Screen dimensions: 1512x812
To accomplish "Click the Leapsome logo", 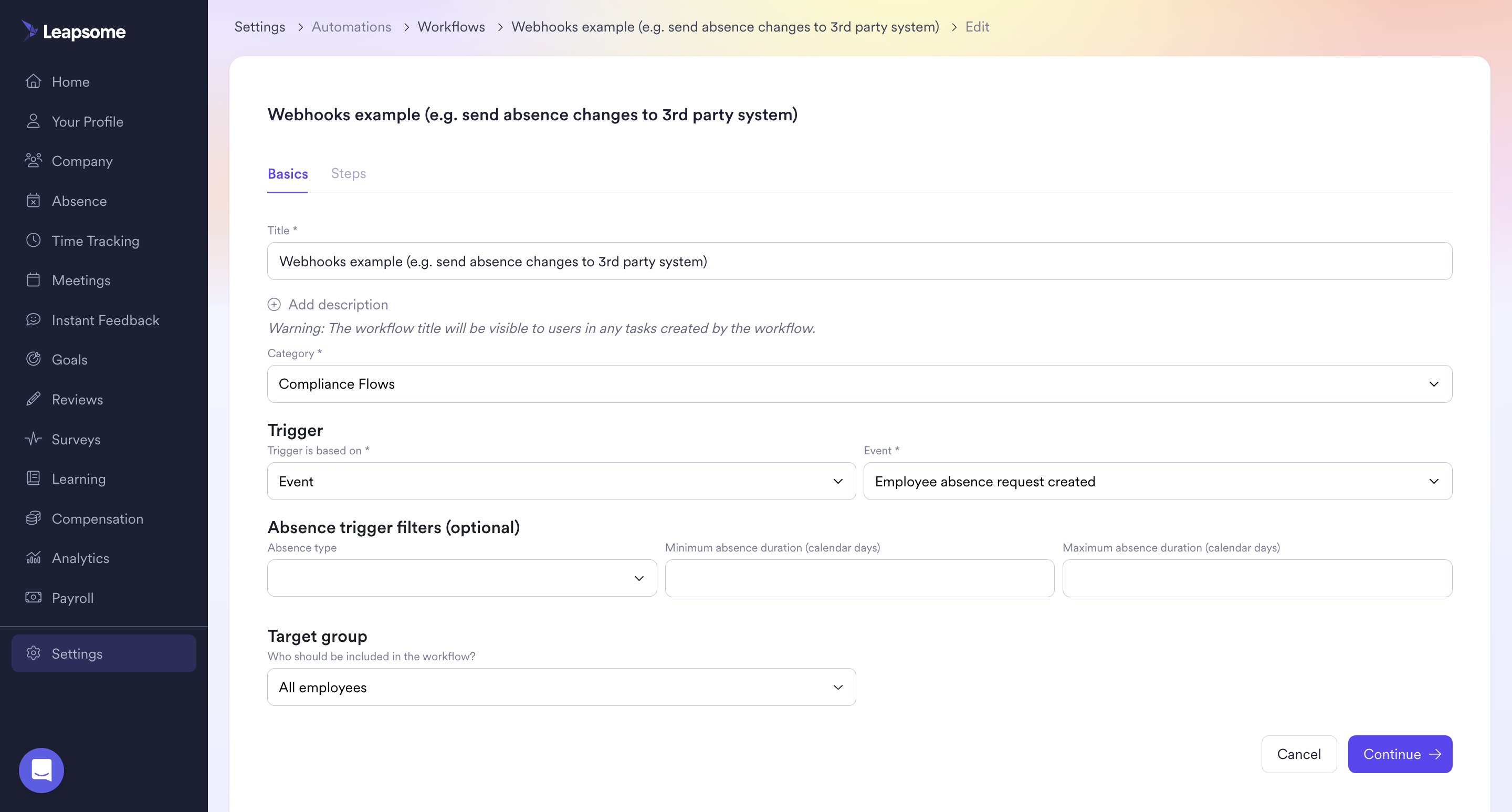I will pos(74,30).
